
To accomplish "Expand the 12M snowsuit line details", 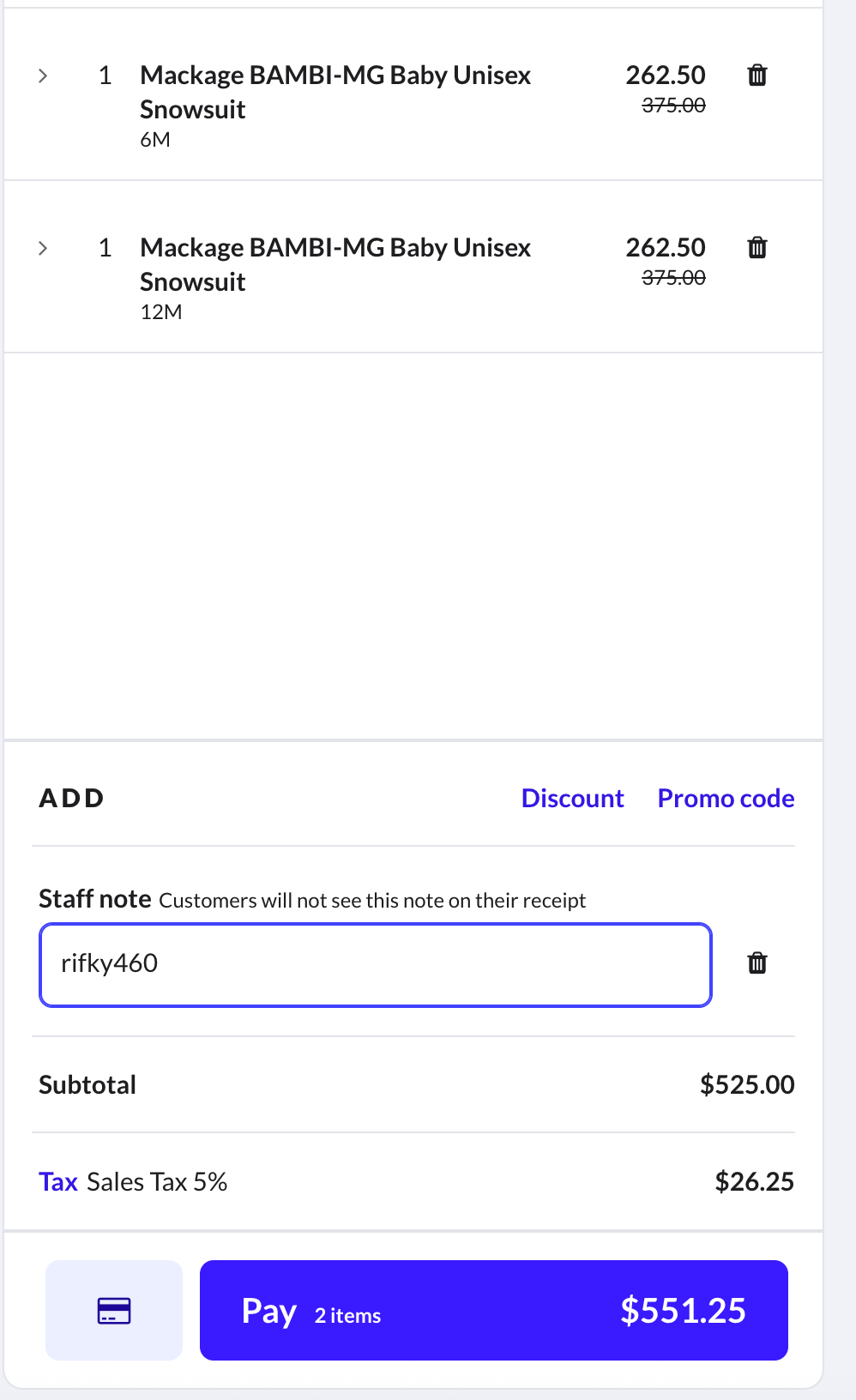I will [x=43, y=248].
